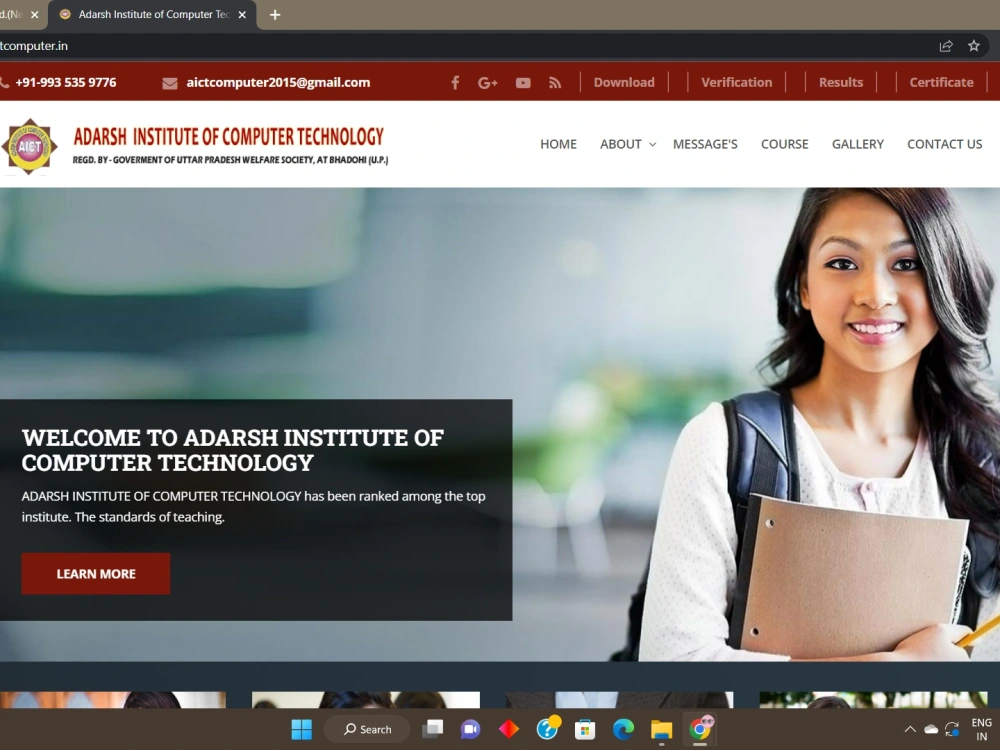This screenshot has width=1000, height=750.
Task: Close the first partially visible tab
Action: coord(34,15)
